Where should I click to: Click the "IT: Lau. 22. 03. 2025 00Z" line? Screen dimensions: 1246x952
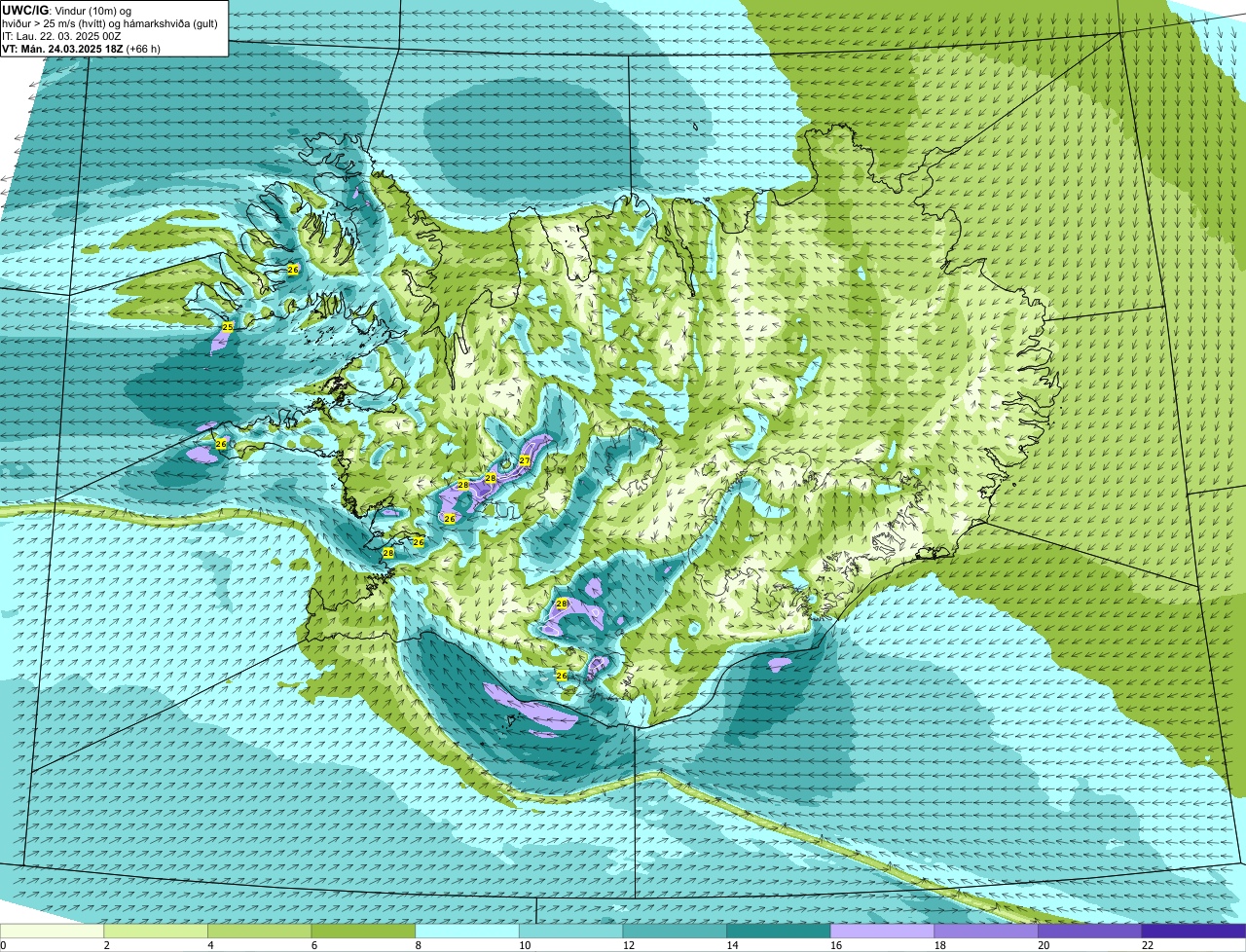[x=61, y=36]
